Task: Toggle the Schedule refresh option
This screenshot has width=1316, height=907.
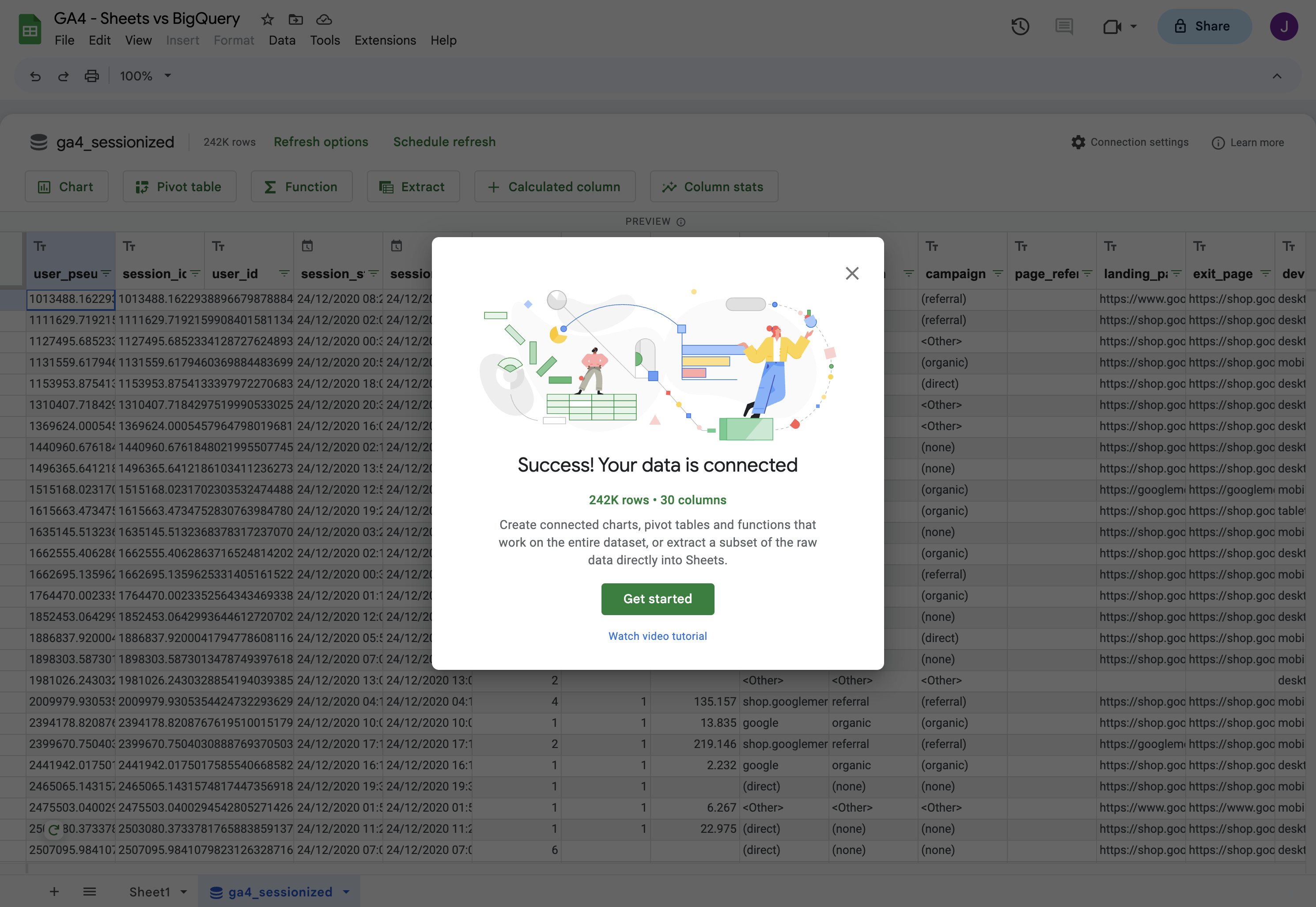Action: coord(444,141)
